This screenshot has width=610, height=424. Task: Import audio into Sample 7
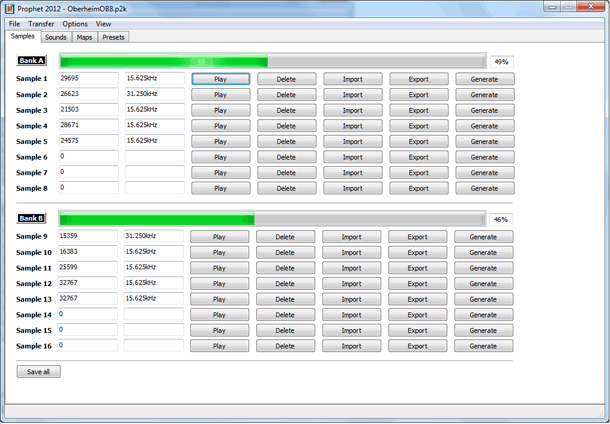click(x=353, y=173)
